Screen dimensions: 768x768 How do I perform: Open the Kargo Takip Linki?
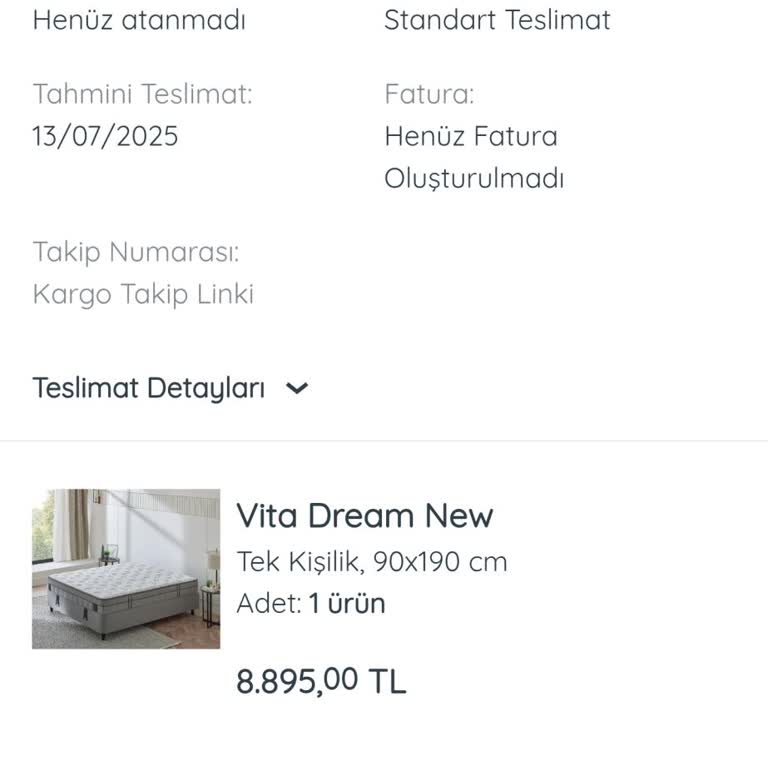click(x=143, y=294)
